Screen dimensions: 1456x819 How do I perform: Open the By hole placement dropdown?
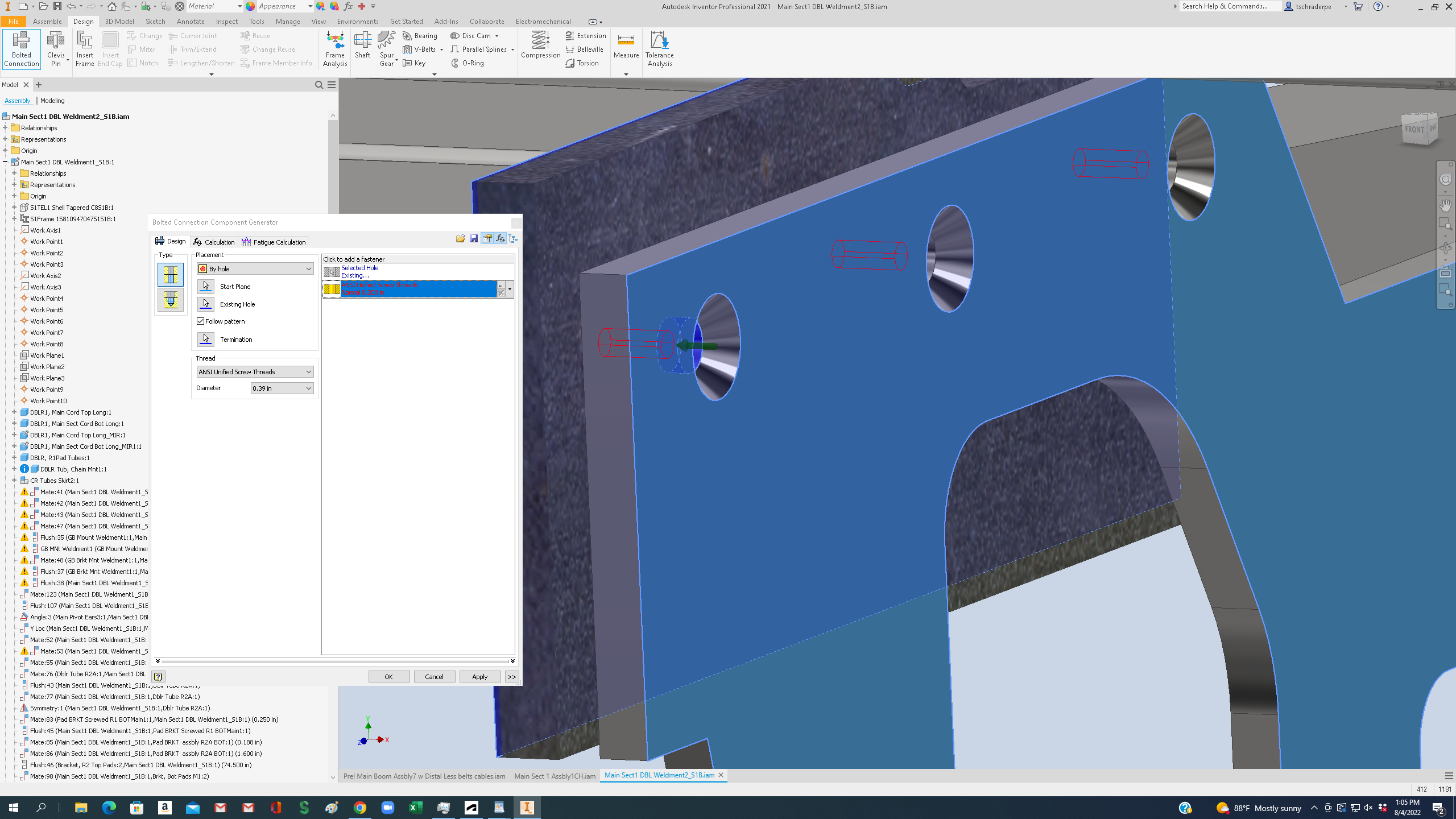255,269
